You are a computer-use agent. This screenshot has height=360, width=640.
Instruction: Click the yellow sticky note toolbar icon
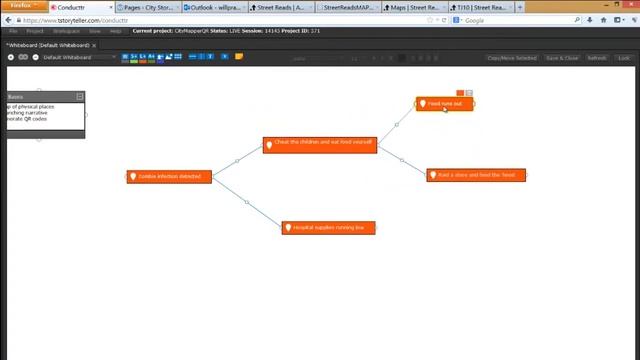pos(239,57)
